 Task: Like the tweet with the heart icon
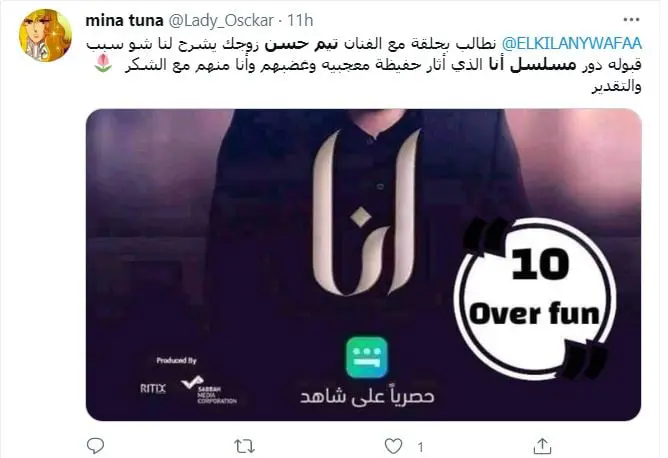tap(393, 446)
